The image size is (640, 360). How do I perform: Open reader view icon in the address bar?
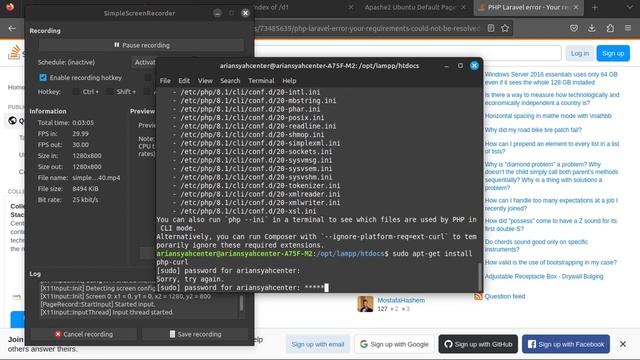pos(491,28)
